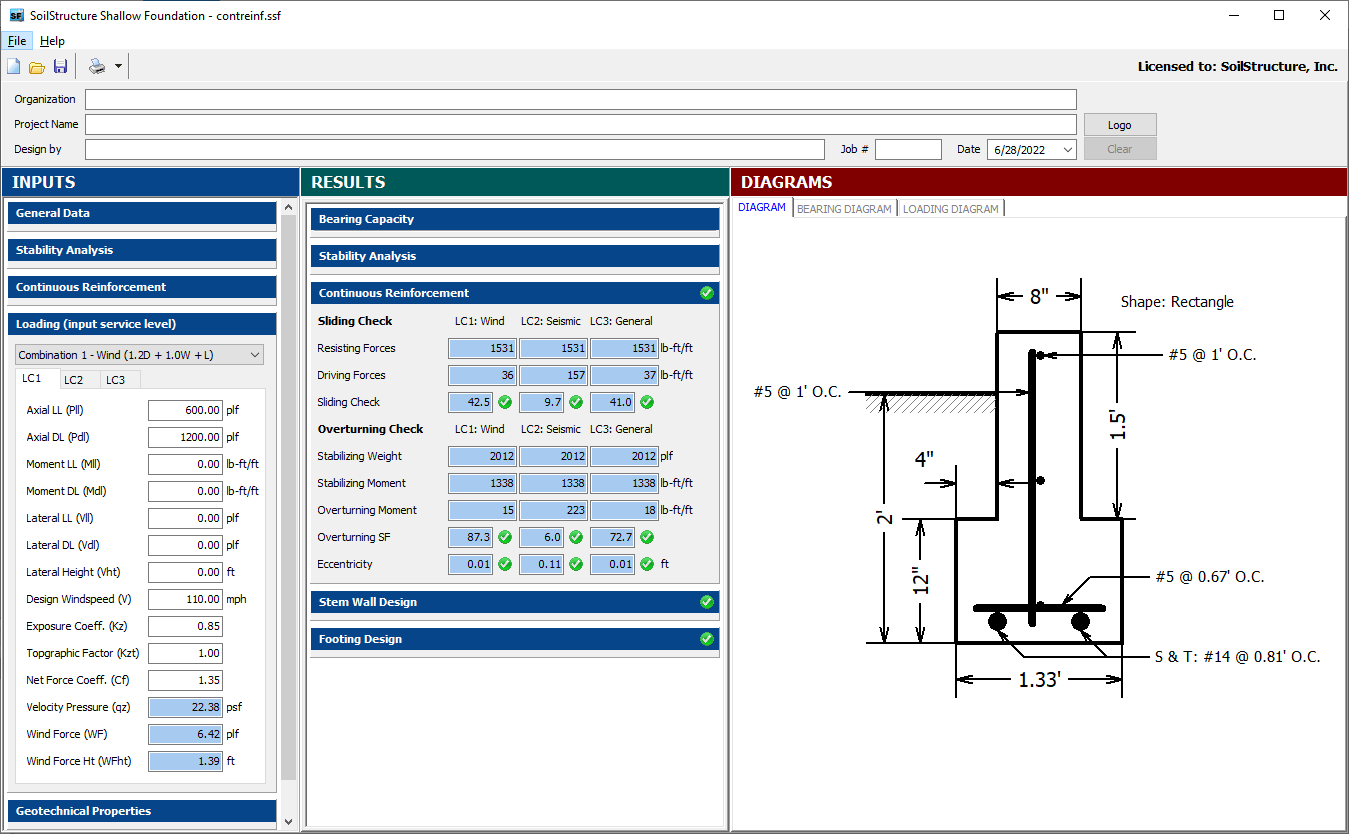Click the Design by input field
This screenshot has width=1349, height=834.
click(x=455, y=150)
